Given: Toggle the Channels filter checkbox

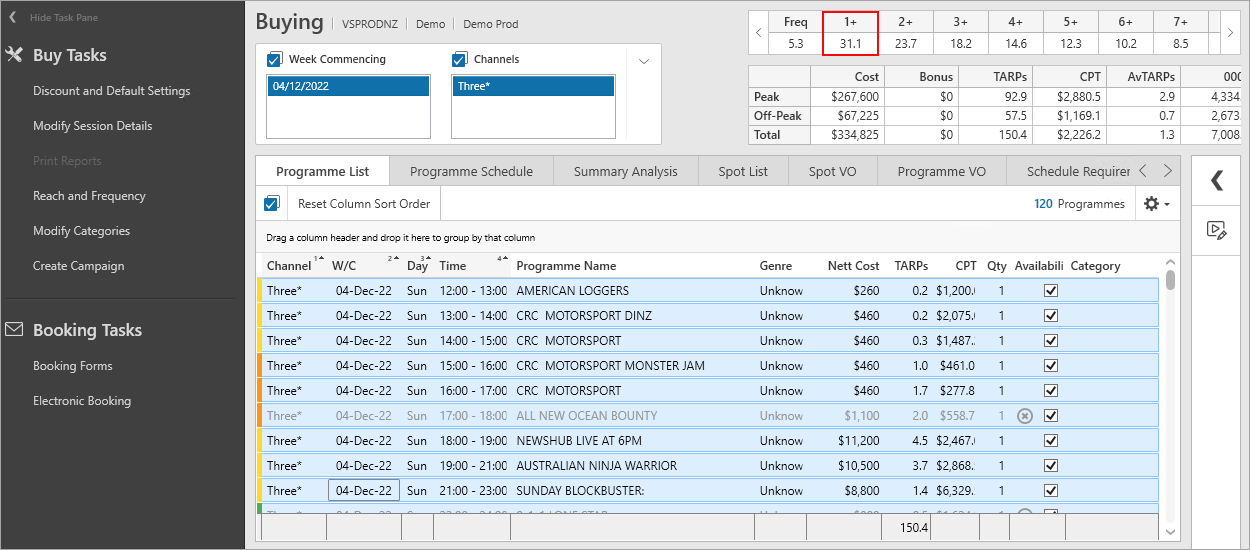Looking at the screenshot, I should click(x=460, y=59).
